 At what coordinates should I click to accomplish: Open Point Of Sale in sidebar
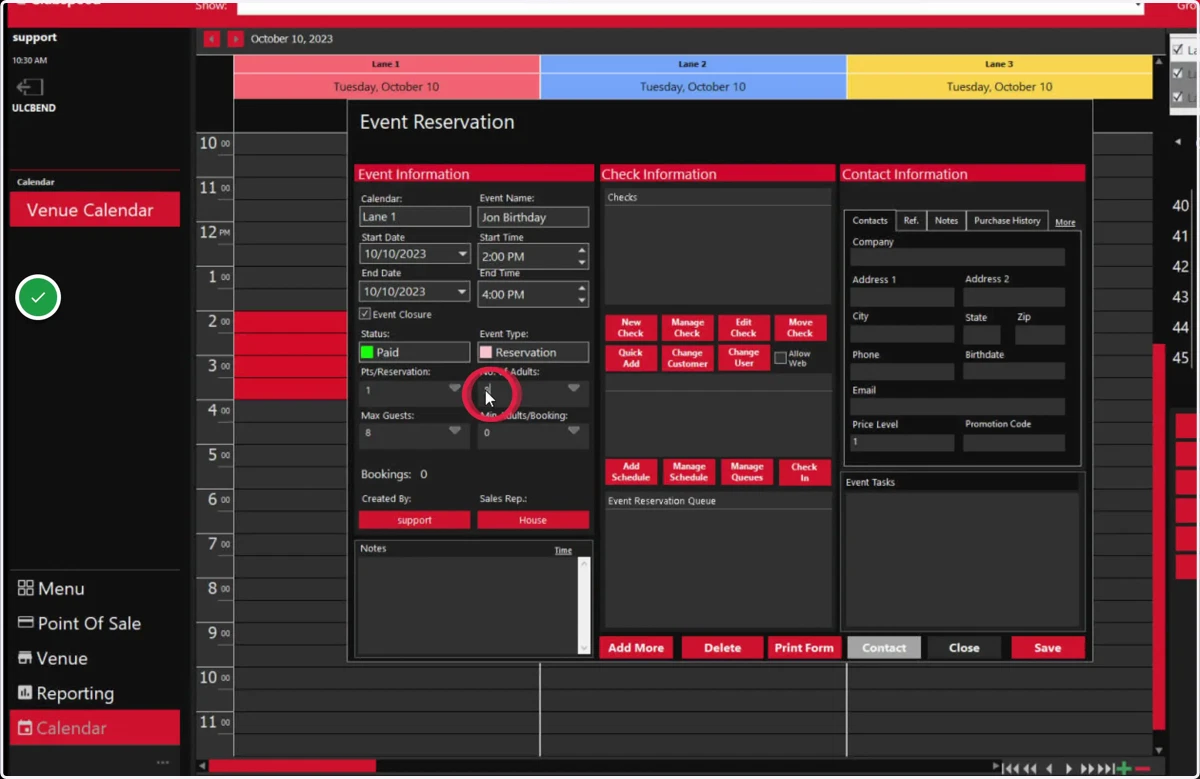(79, 623)
